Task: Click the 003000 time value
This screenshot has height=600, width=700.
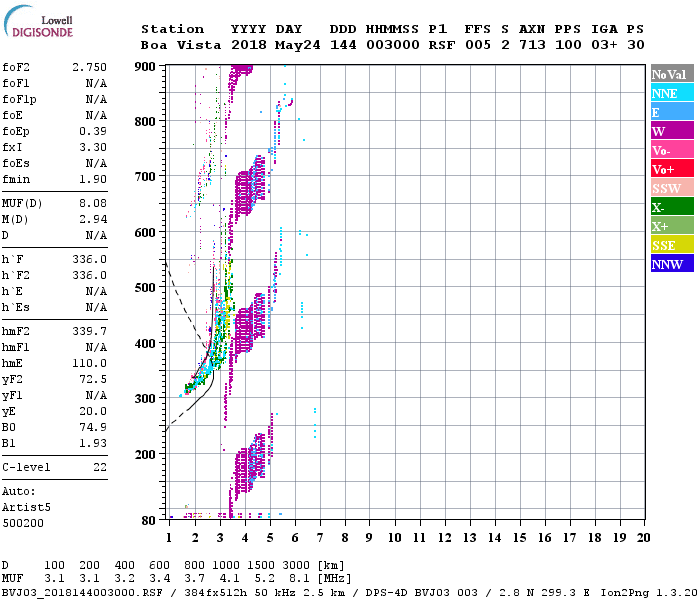Action: coord(393,45)
